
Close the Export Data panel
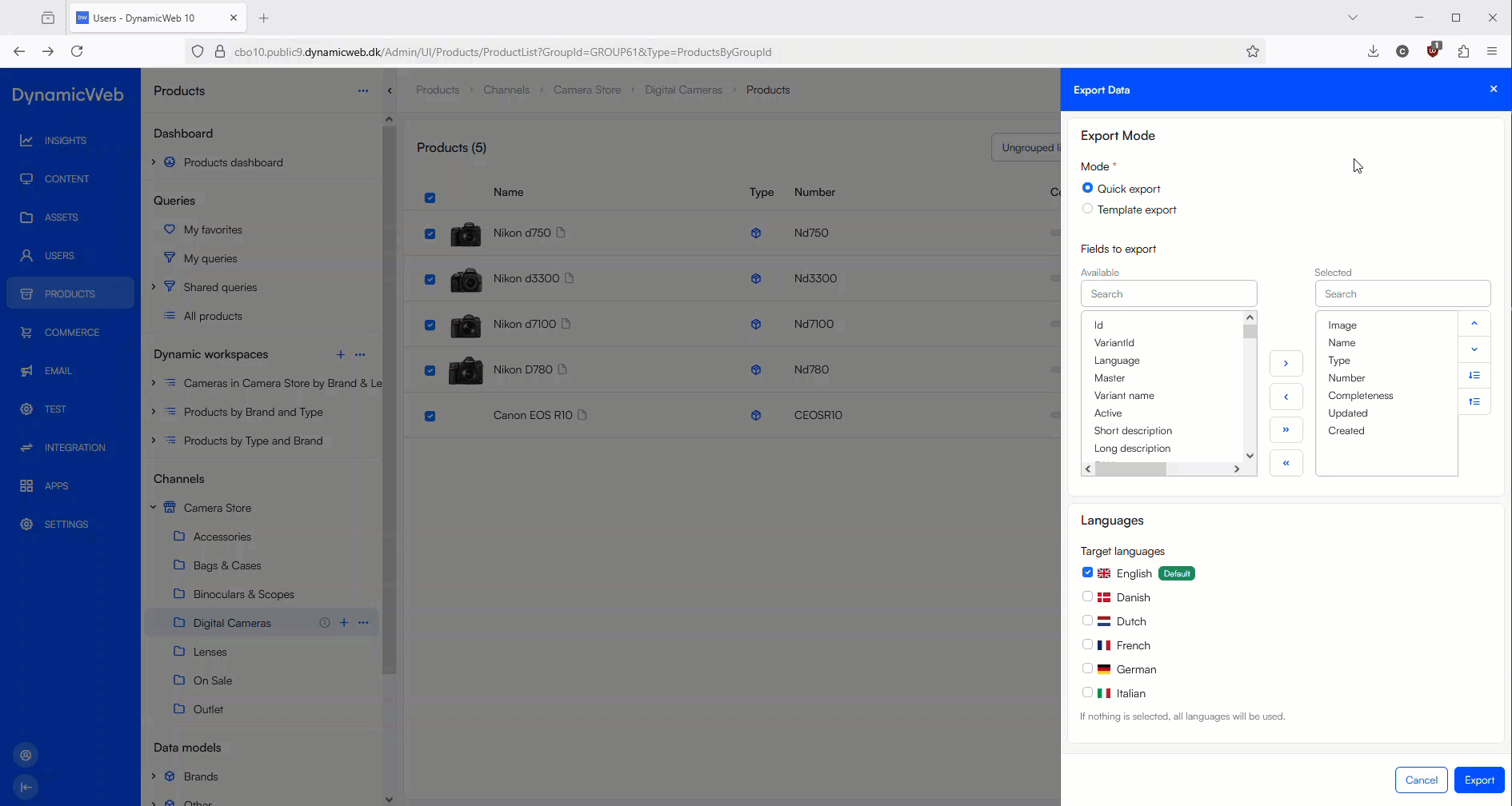(x=1493, y=90)
